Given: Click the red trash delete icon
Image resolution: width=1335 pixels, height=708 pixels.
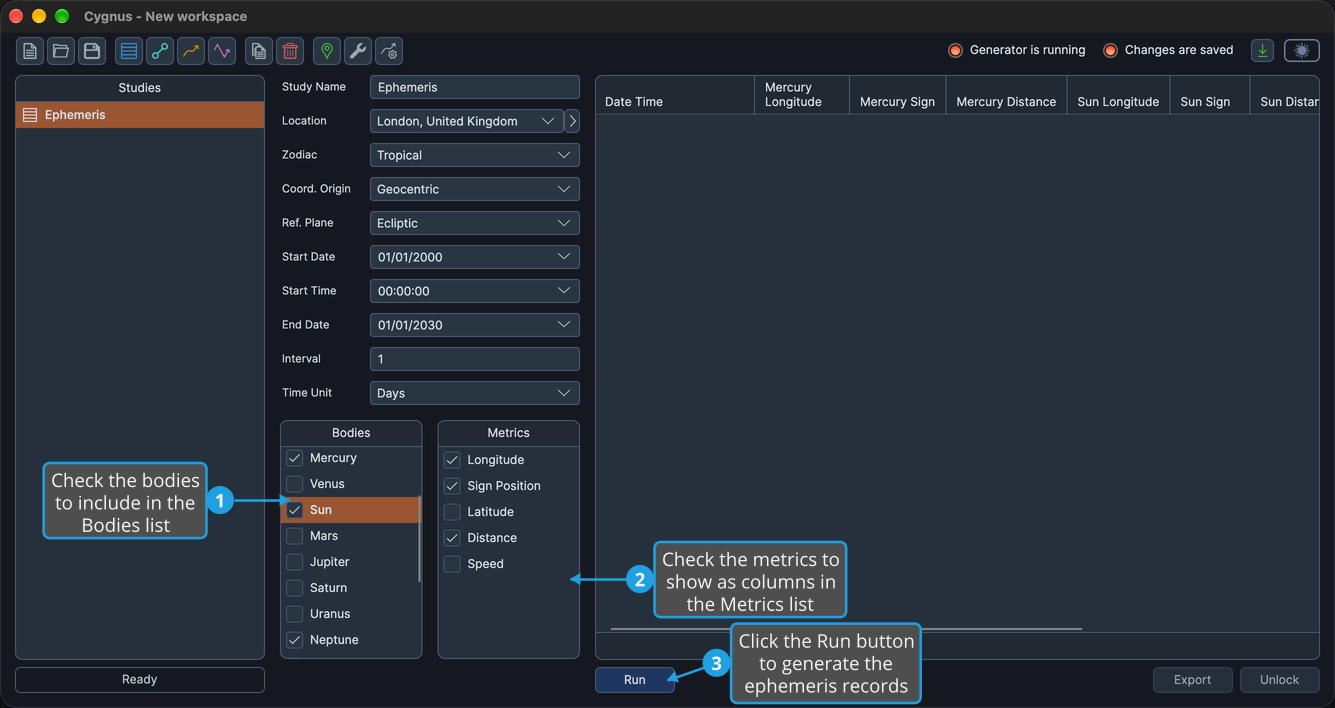Looking at the screenshot, I should 290,51.
